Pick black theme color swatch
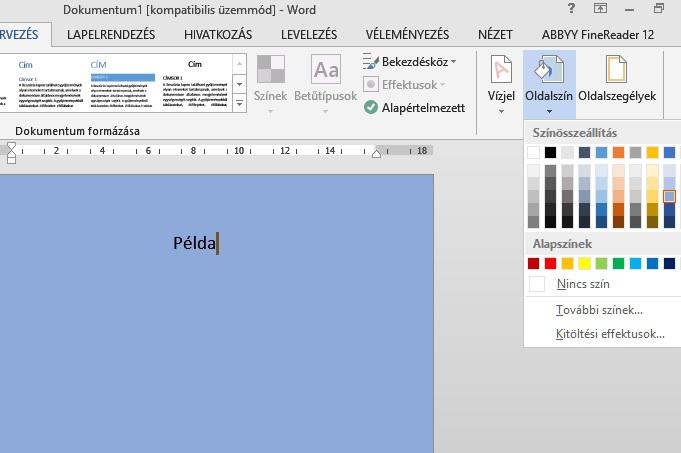The height and width of the screenshot is (453, 681). tap(550, 152)
